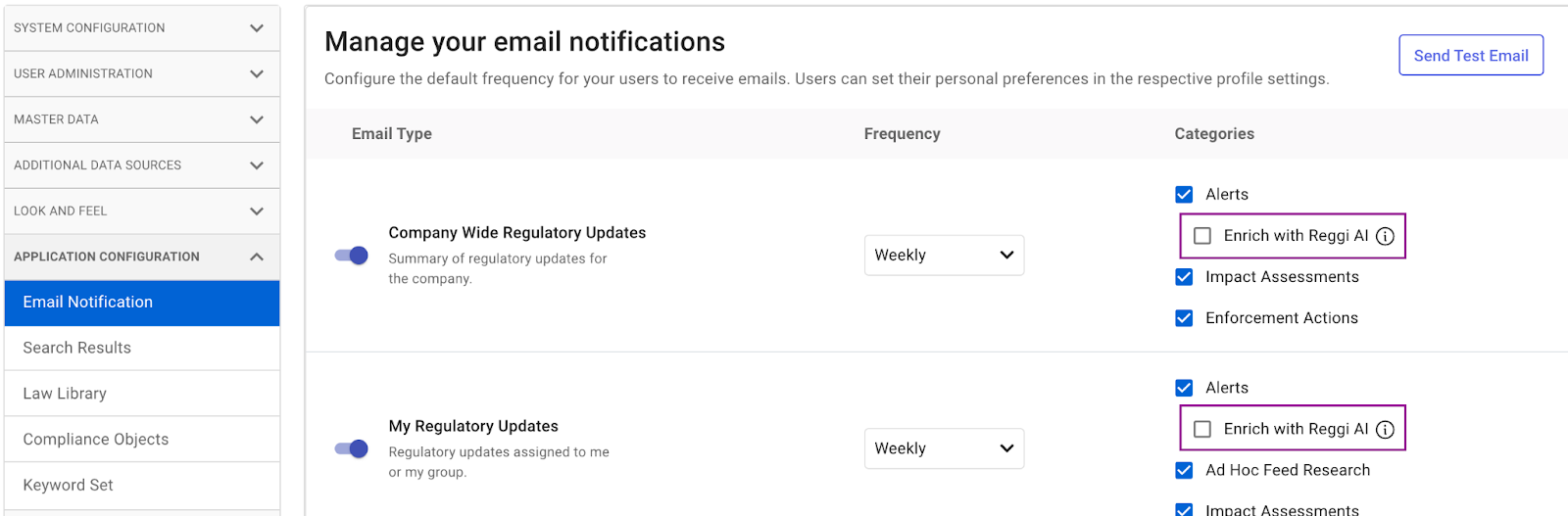This screenshot has width=1568, height=516.
Task: Expand System Configuration section
Action: point(141,28)
